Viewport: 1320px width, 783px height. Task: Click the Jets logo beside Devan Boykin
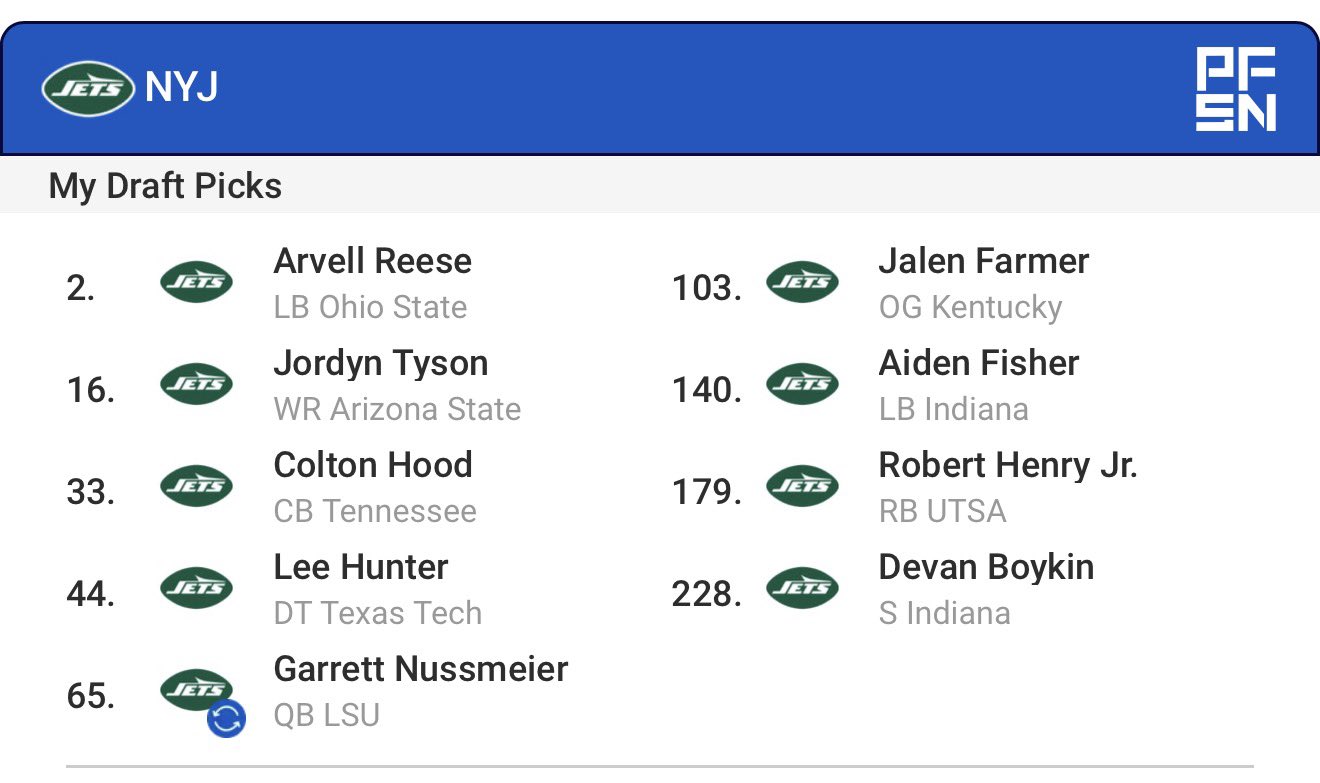(802, 588)
